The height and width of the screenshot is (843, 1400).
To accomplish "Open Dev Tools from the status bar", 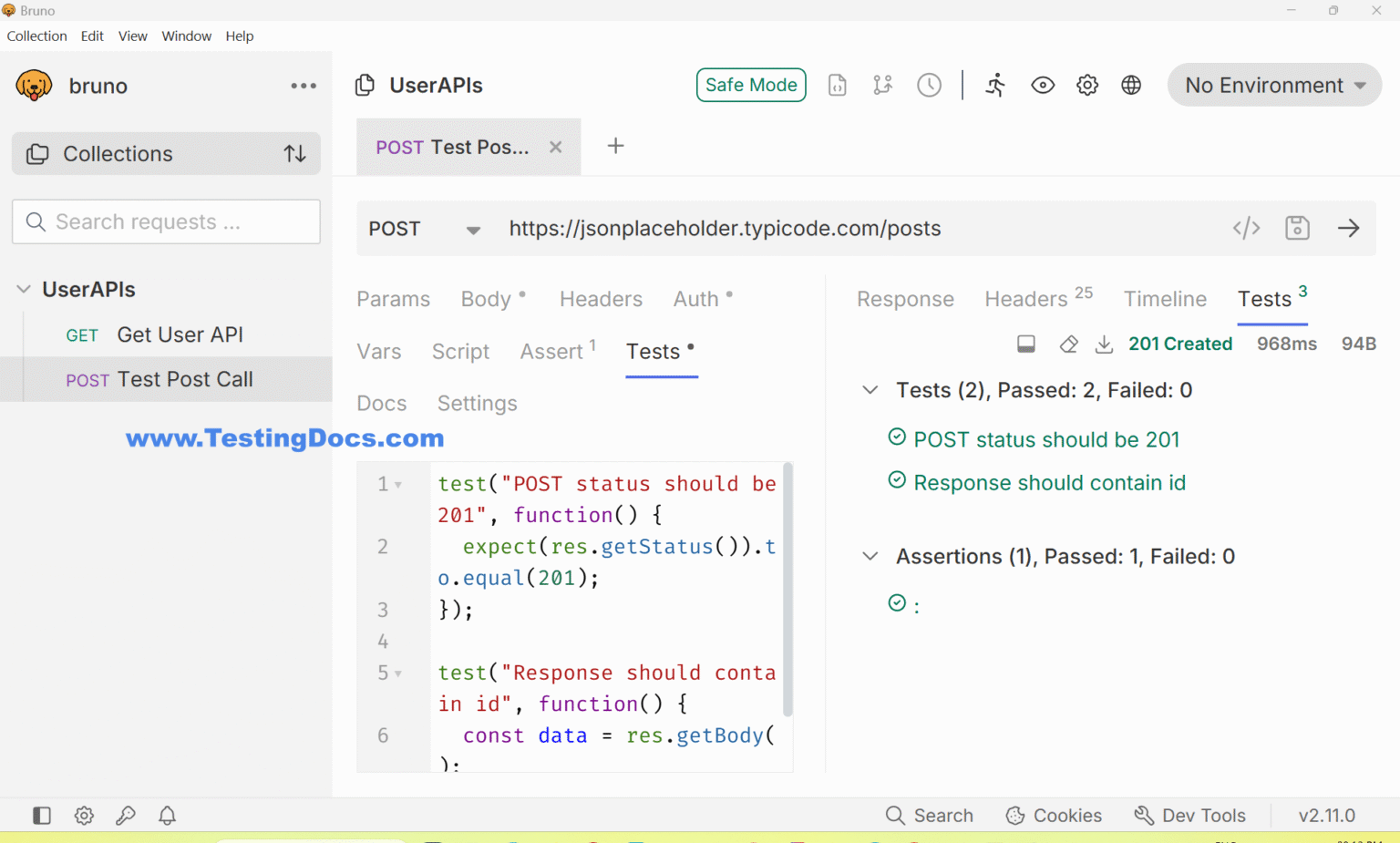I will pyautogui.click(x=1190, y=815).
